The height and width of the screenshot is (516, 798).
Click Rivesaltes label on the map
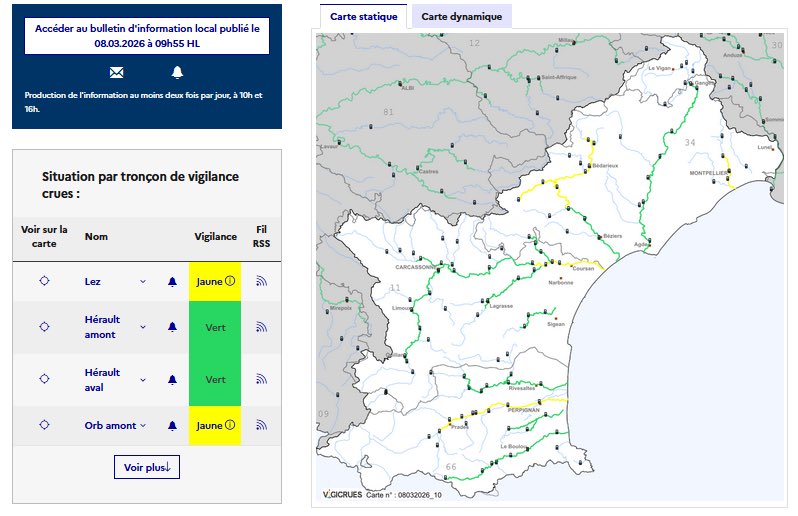522,388
